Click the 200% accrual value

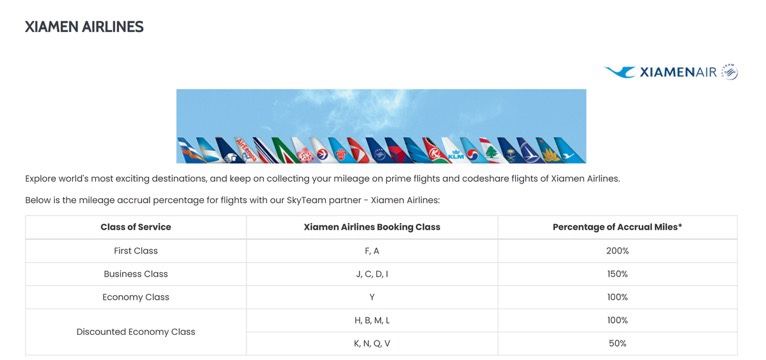click(x=617, y=251)
